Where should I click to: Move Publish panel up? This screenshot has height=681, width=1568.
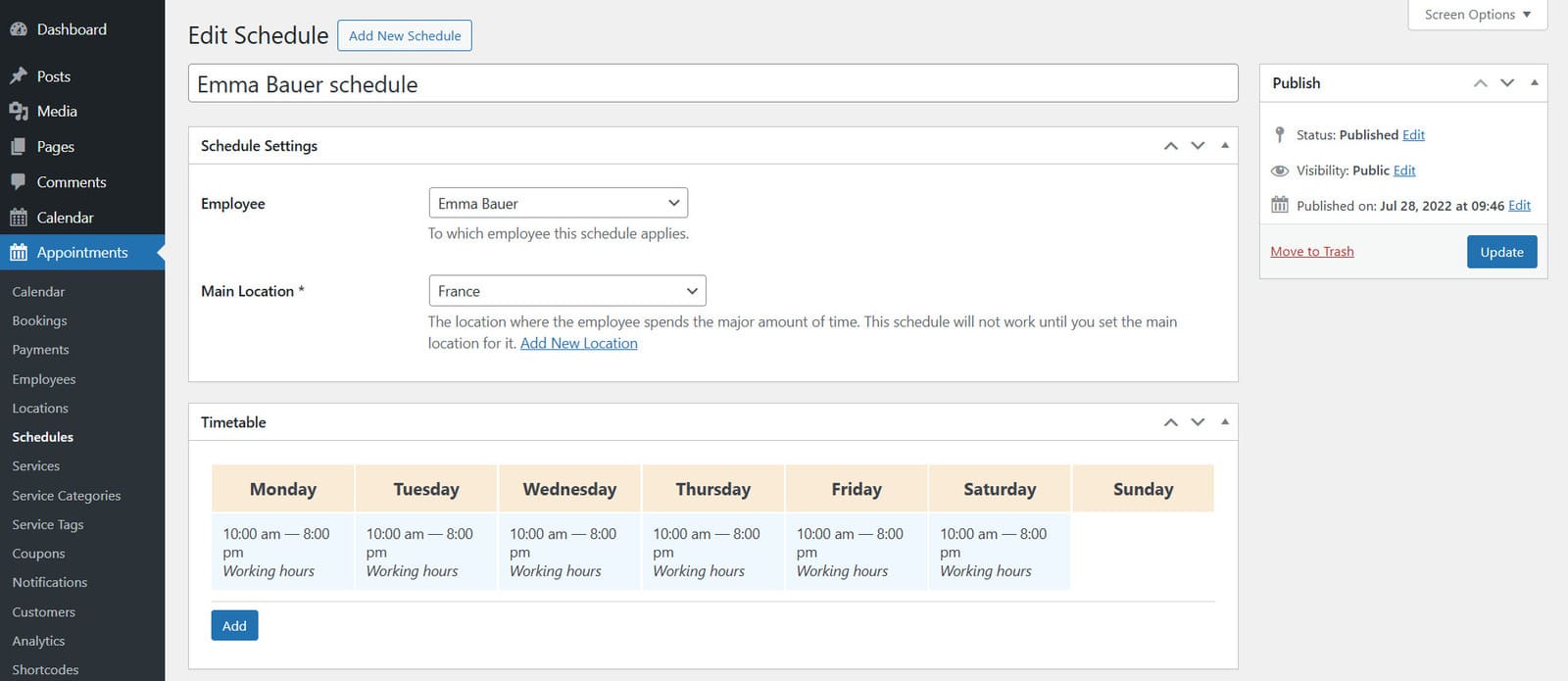pyautogui.click(x=1481, y=83)
